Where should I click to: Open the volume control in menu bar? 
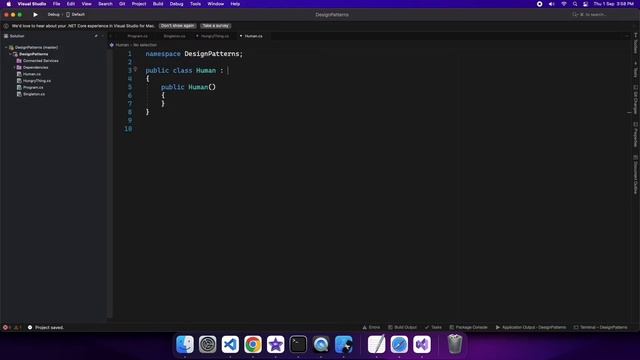coord(551,4)
